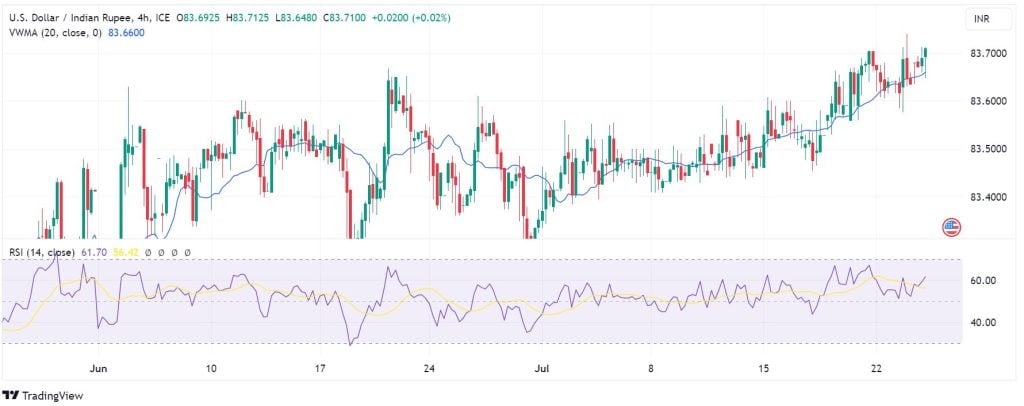Click the close price C83.7100 value
Screen dimensions: 1024x406
[x=344, y=18]
